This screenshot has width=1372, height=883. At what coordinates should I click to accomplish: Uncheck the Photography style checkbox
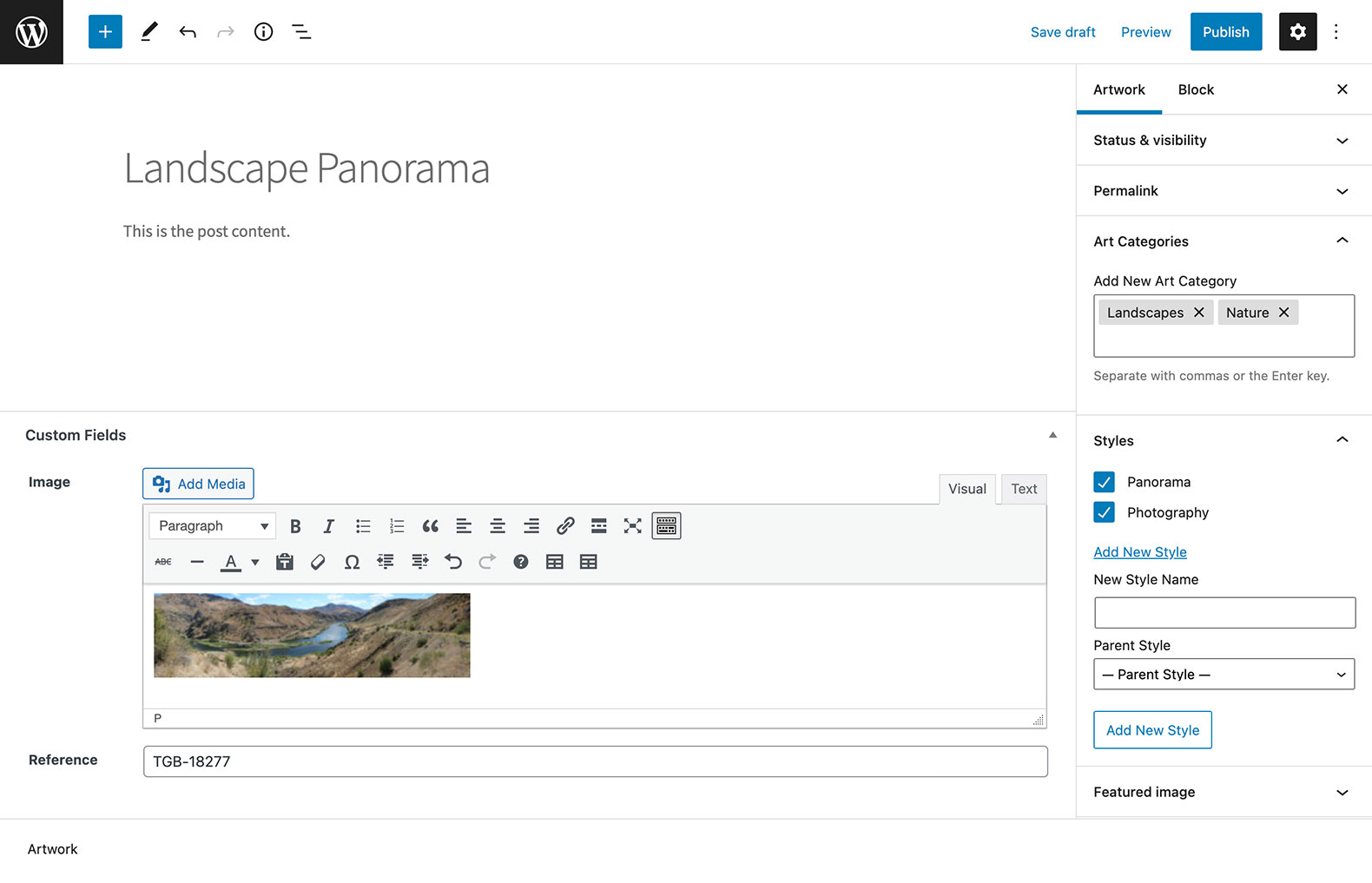pos(1104,512)
